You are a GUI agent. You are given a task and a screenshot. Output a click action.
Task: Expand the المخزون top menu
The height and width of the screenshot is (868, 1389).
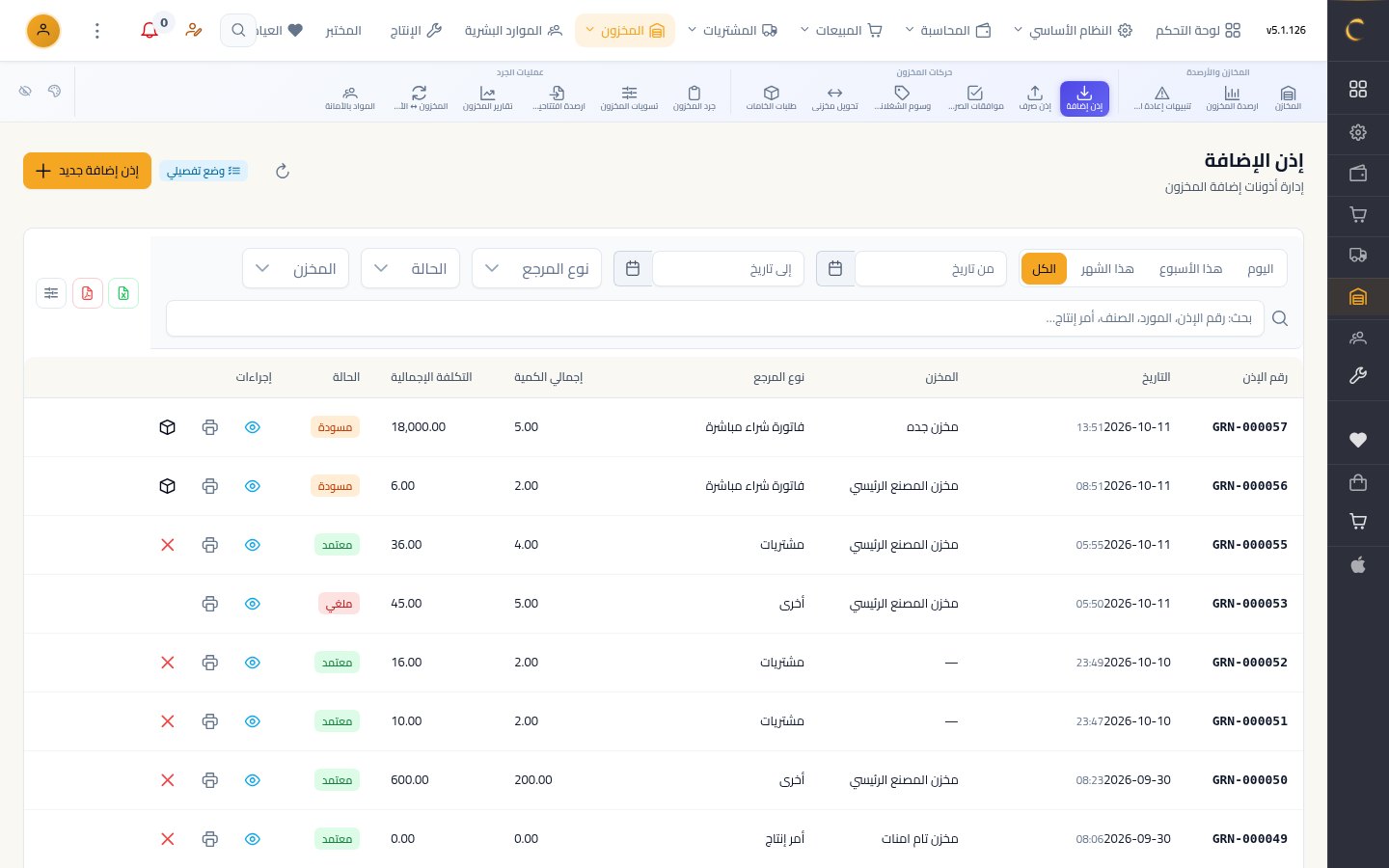click(x=625, y=31)
